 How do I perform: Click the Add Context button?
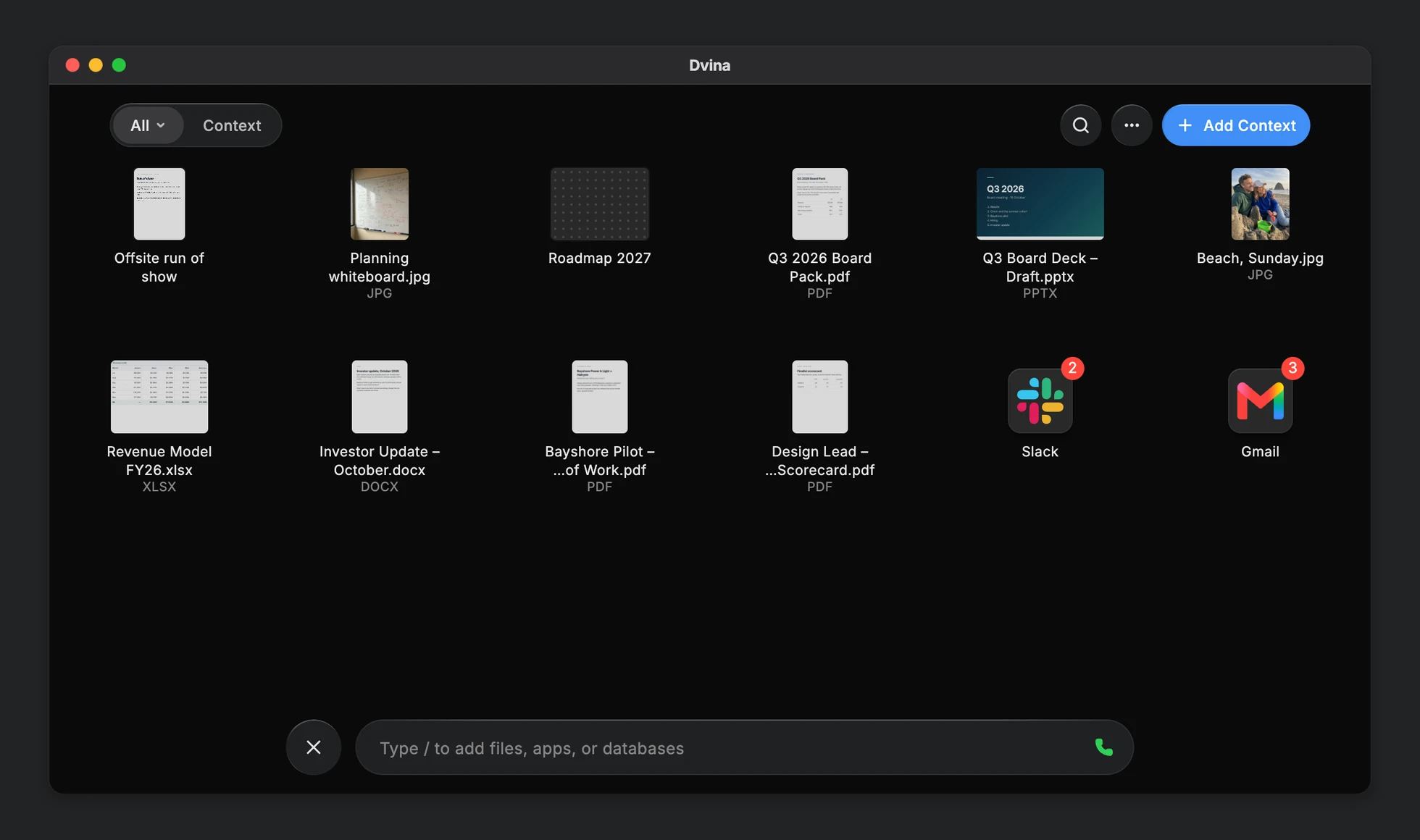[1235, 125]
